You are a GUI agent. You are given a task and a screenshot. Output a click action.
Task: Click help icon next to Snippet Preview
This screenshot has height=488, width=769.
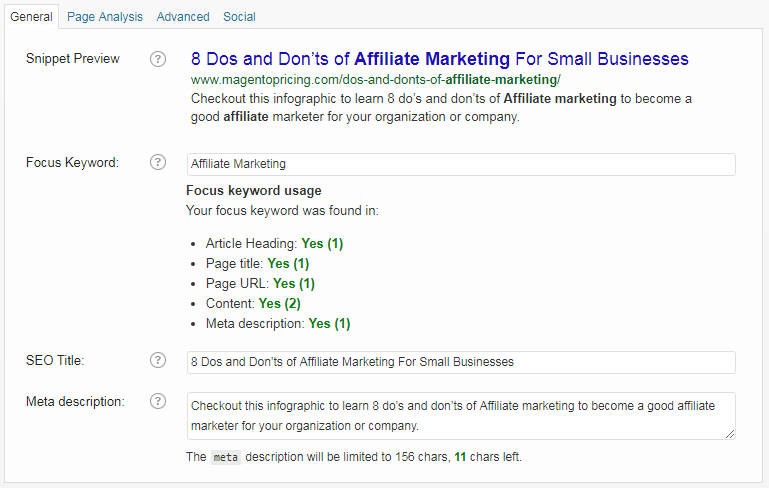point(157,59)
